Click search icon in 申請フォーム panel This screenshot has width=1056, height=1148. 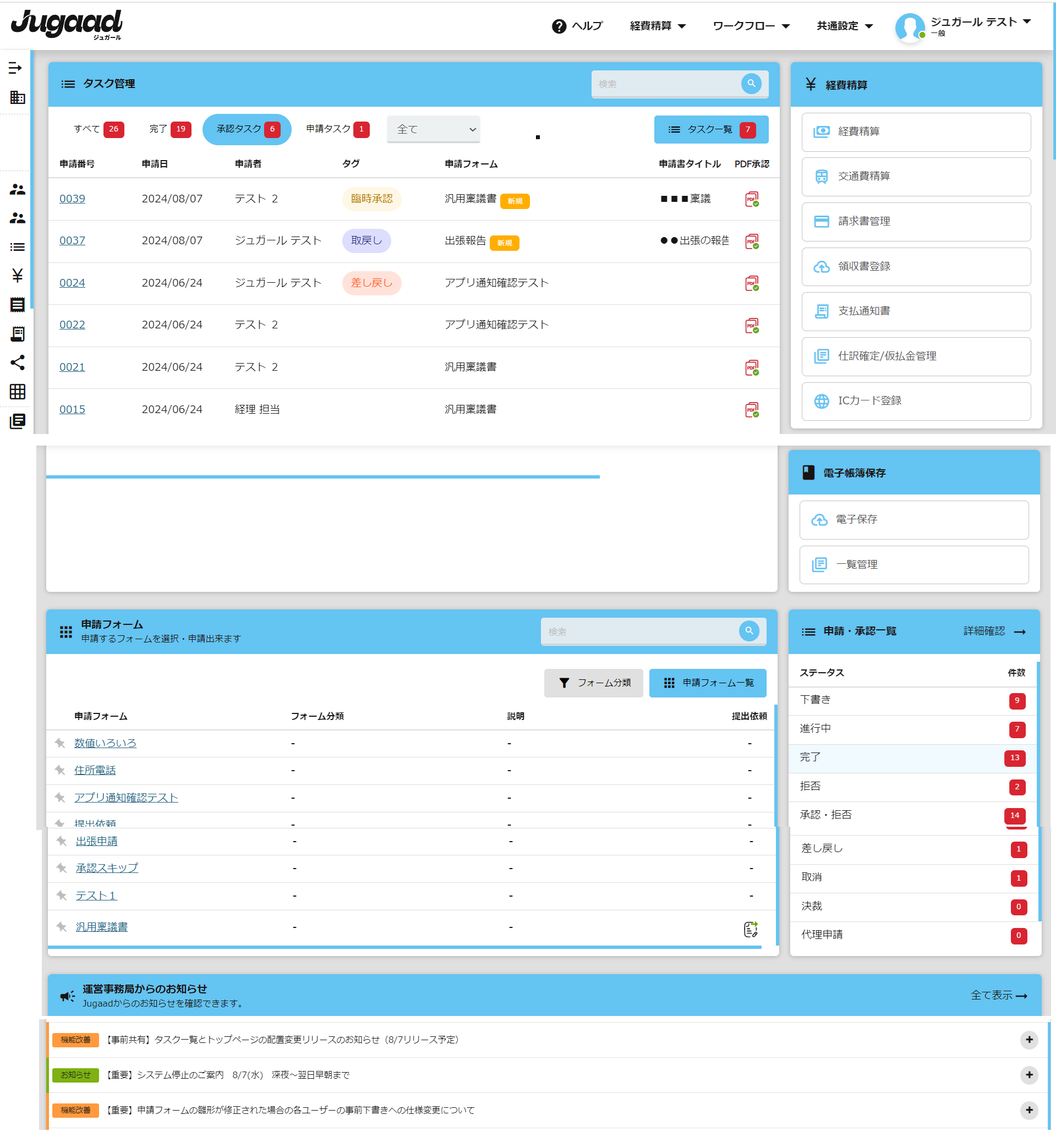pyautogui.click(x=748, y=631)
